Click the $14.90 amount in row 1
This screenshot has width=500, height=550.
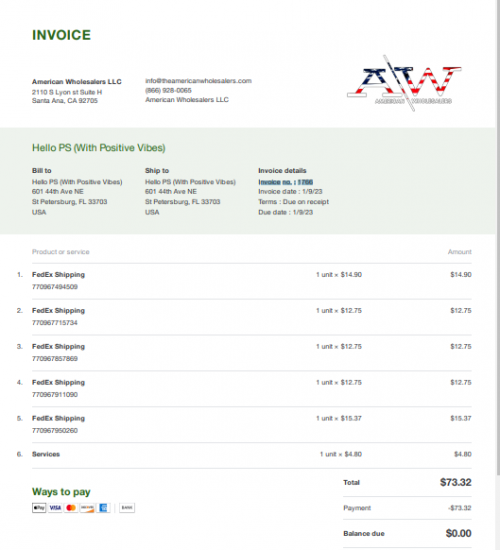click(x=461, y=275)
